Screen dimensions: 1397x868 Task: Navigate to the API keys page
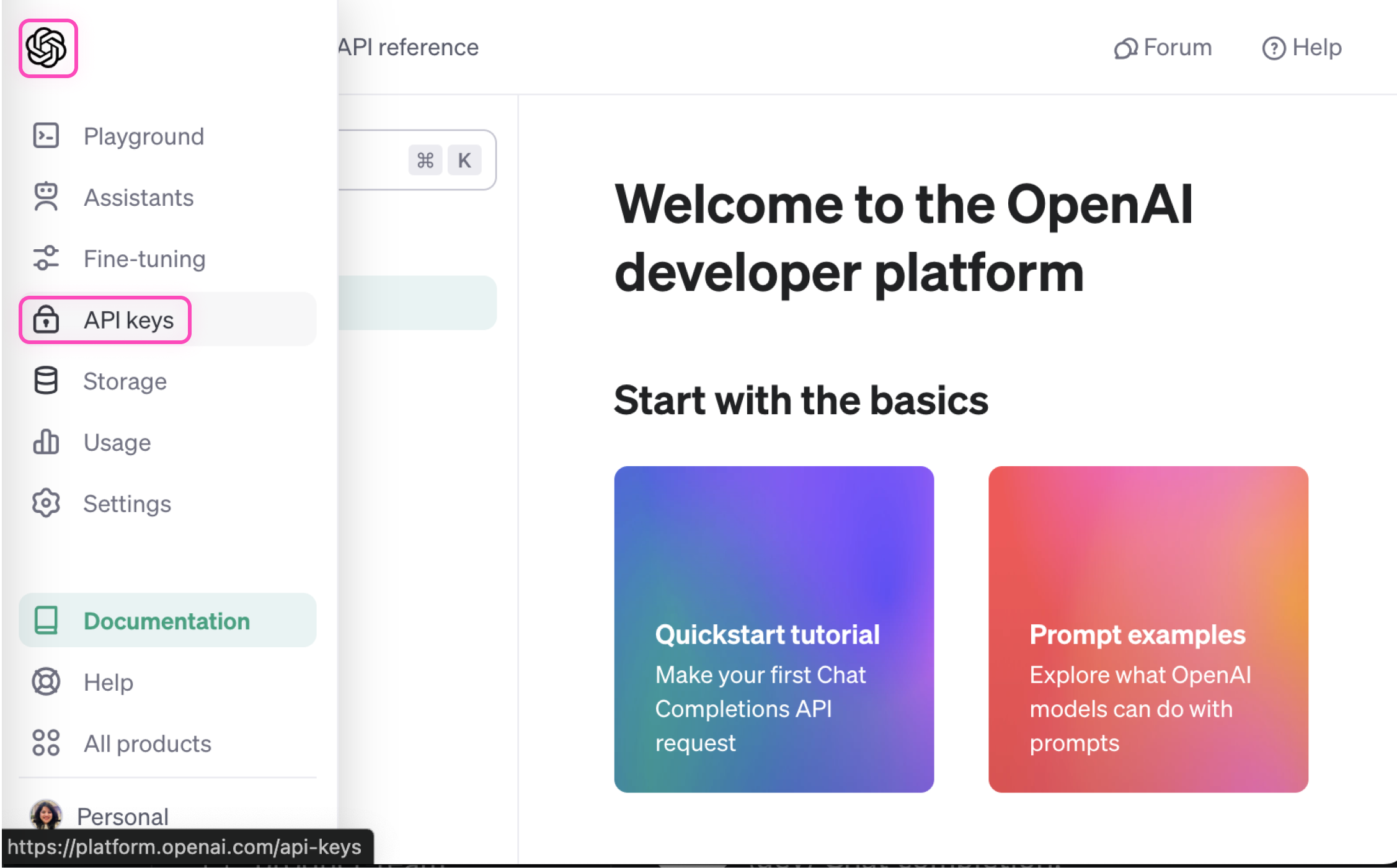coord(128,320)
